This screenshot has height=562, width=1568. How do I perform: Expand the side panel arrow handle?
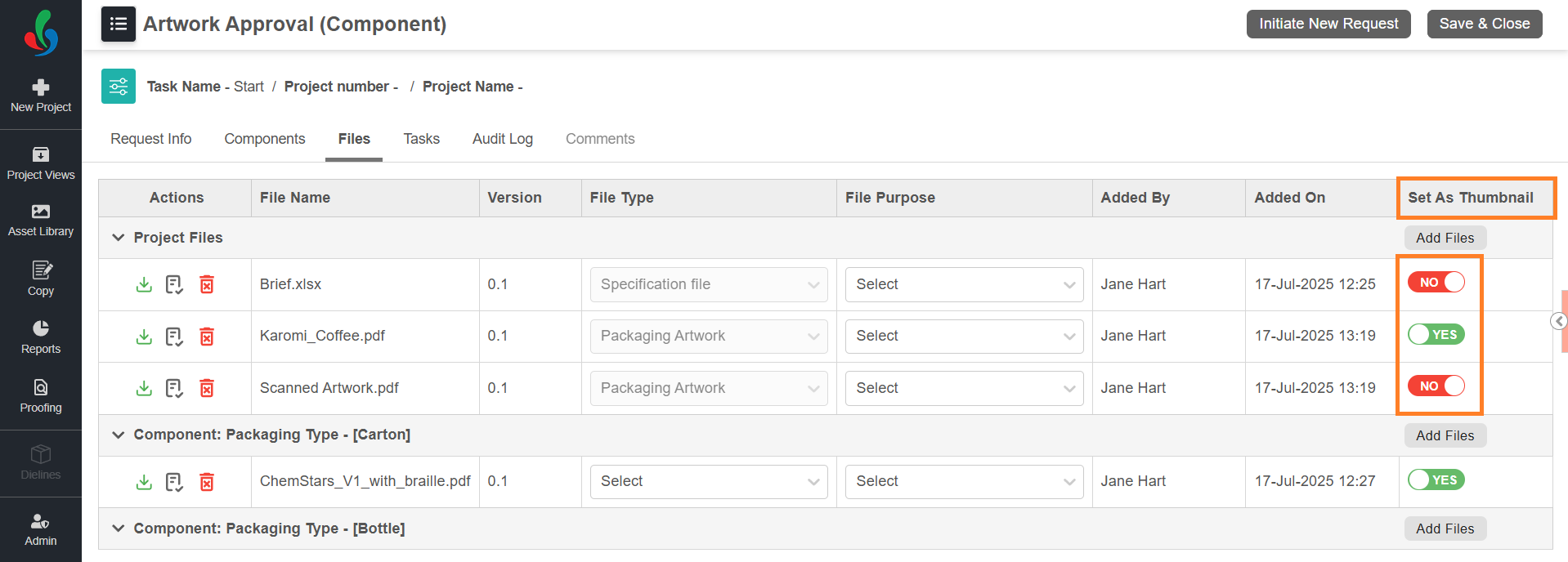1559,321
